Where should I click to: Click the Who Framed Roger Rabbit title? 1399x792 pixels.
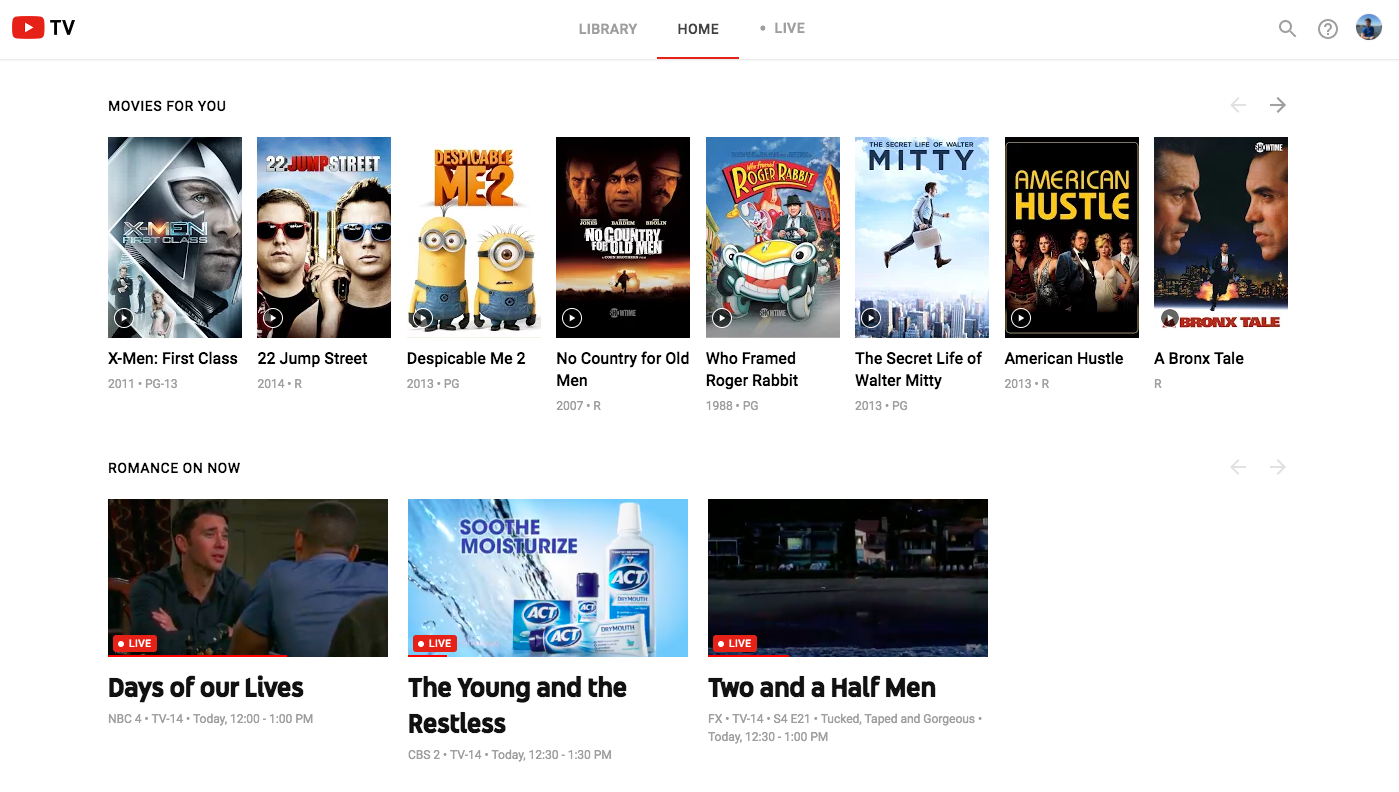click(752, 369)
